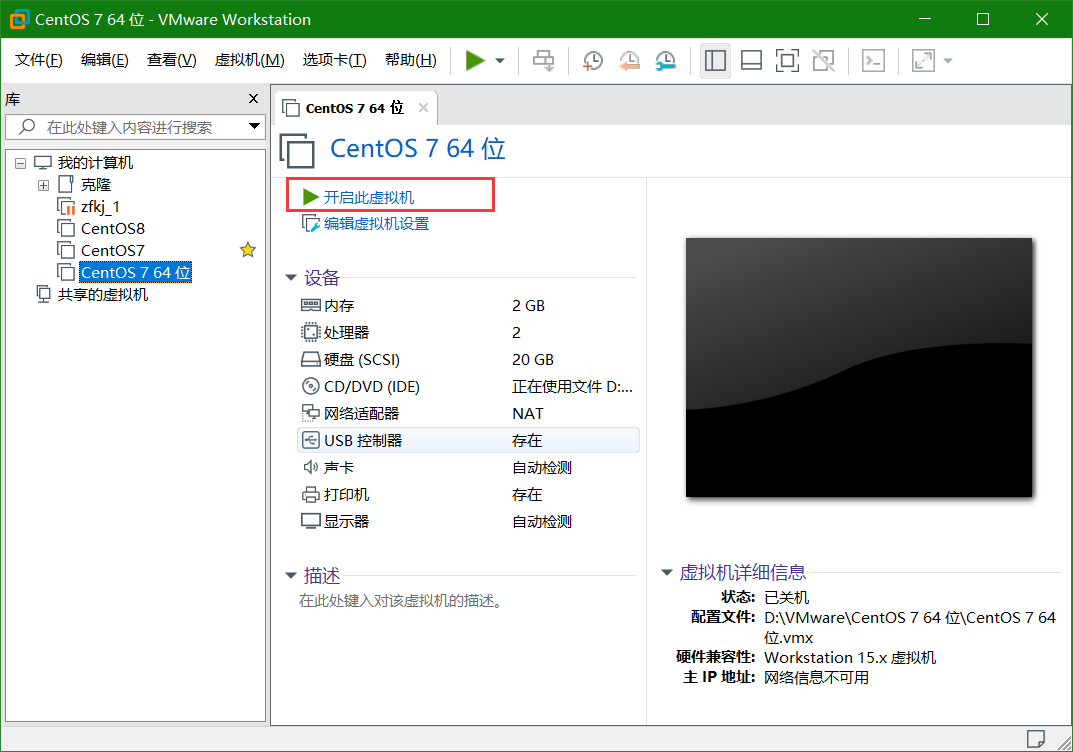This screenshot has height=752, width=1073.
Task: Click the memory chip icon
Action: [x=311, y=305]
